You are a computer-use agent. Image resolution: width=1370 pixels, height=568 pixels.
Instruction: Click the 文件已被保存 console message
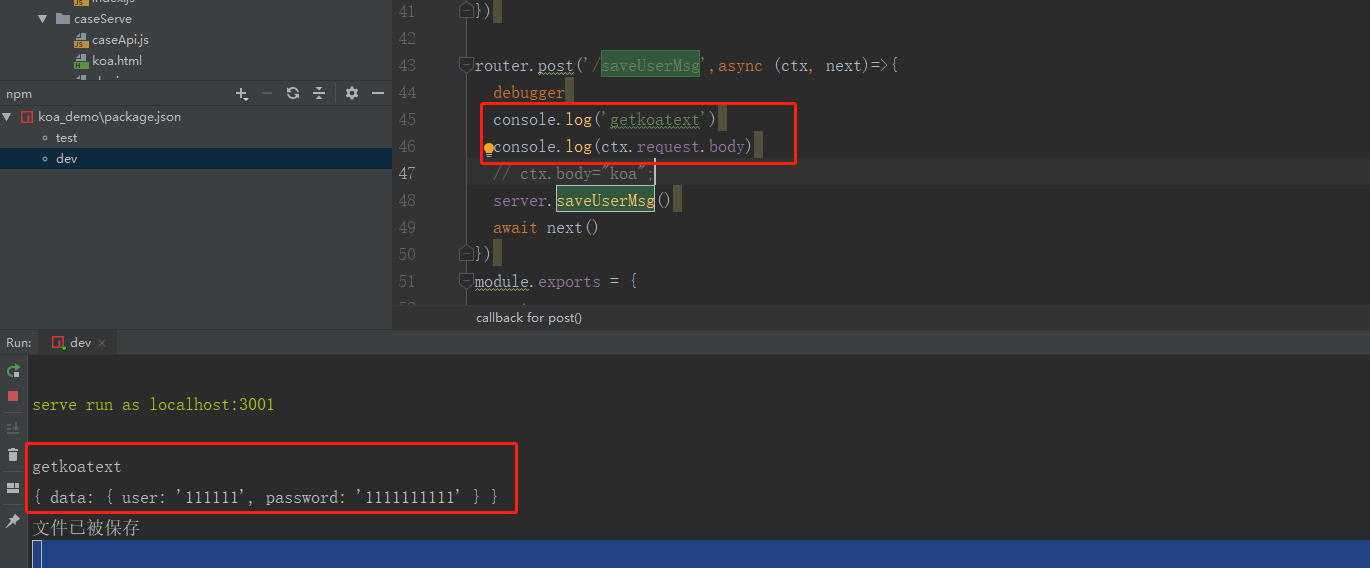[x=86, y=527]
